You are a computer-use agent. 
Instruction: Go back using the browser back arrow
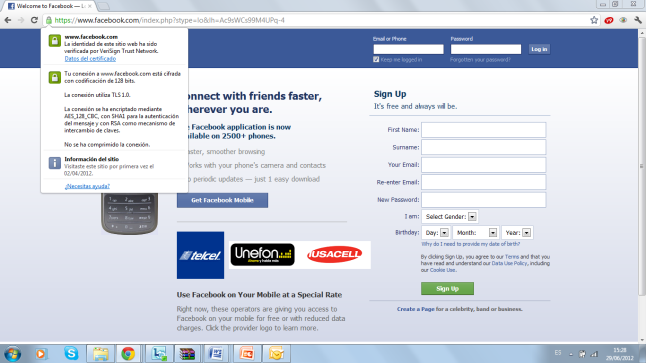8,20
